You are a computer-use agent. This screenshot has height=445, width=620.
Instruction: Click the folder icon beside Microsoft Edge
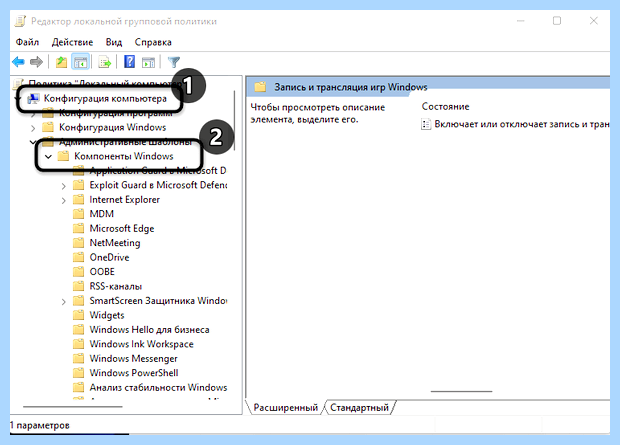[79, 229]
